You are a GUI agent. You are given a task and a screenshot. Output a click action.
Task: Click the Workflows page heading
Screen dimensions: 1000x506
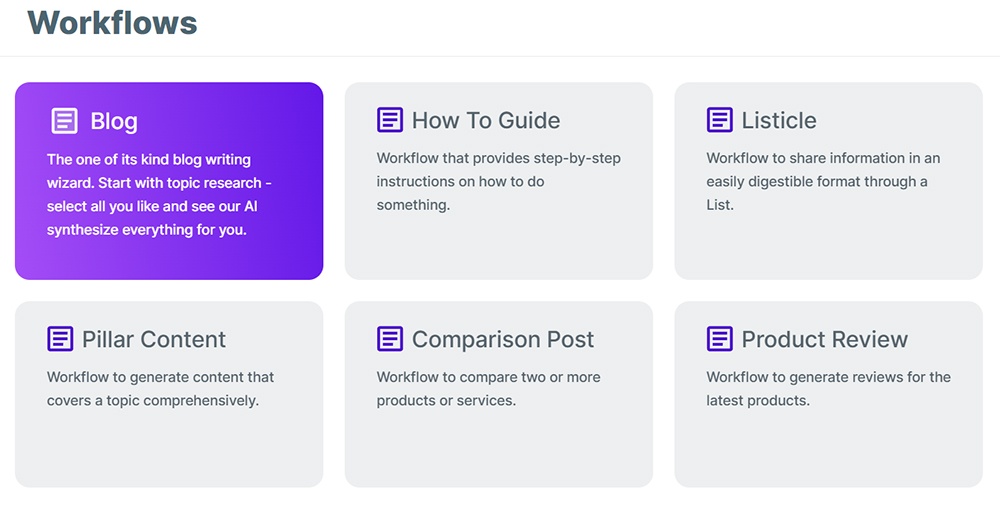click(112, 22)
